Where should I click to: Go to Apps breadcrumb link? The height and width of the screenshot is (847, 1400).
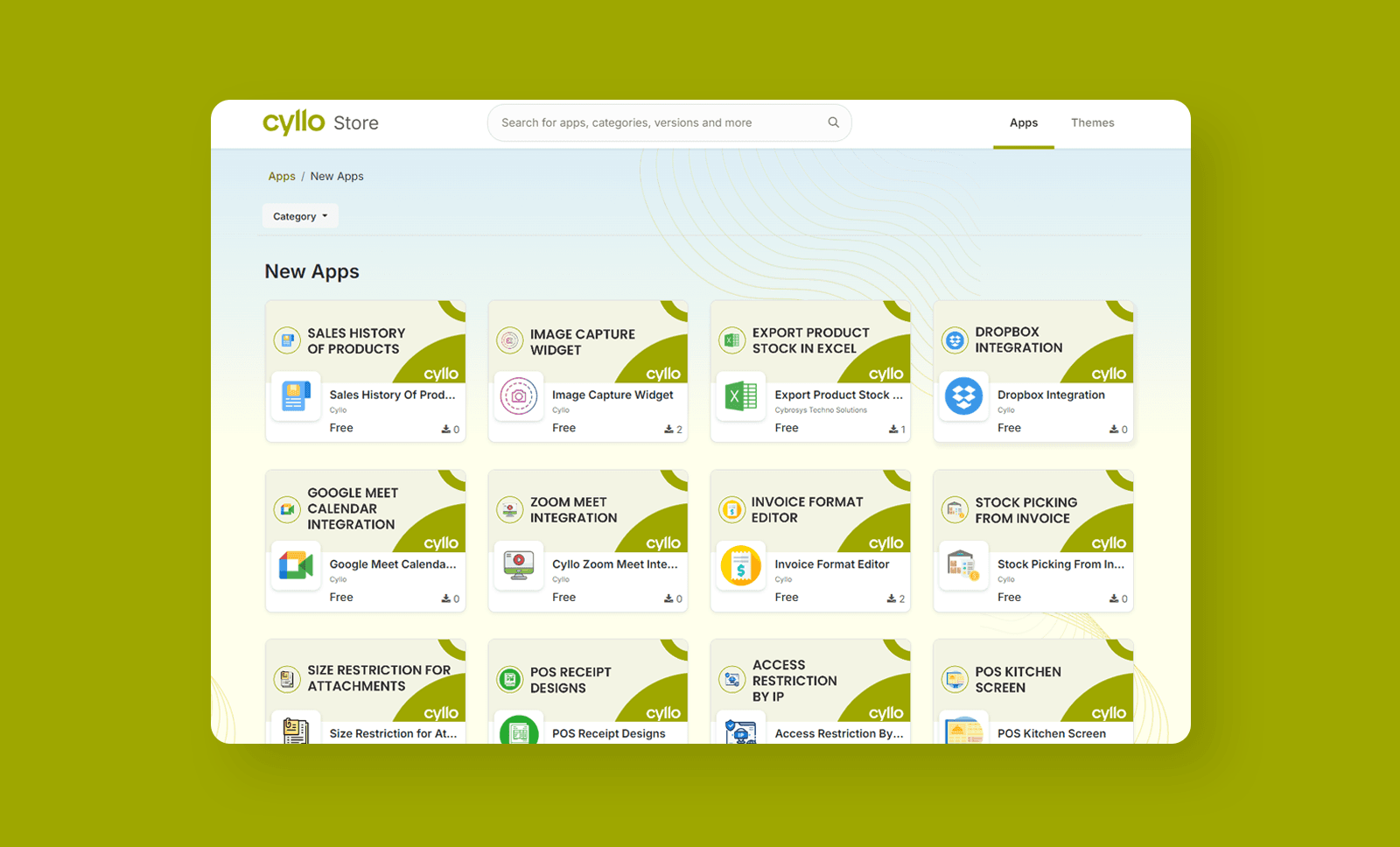point(282,176)
